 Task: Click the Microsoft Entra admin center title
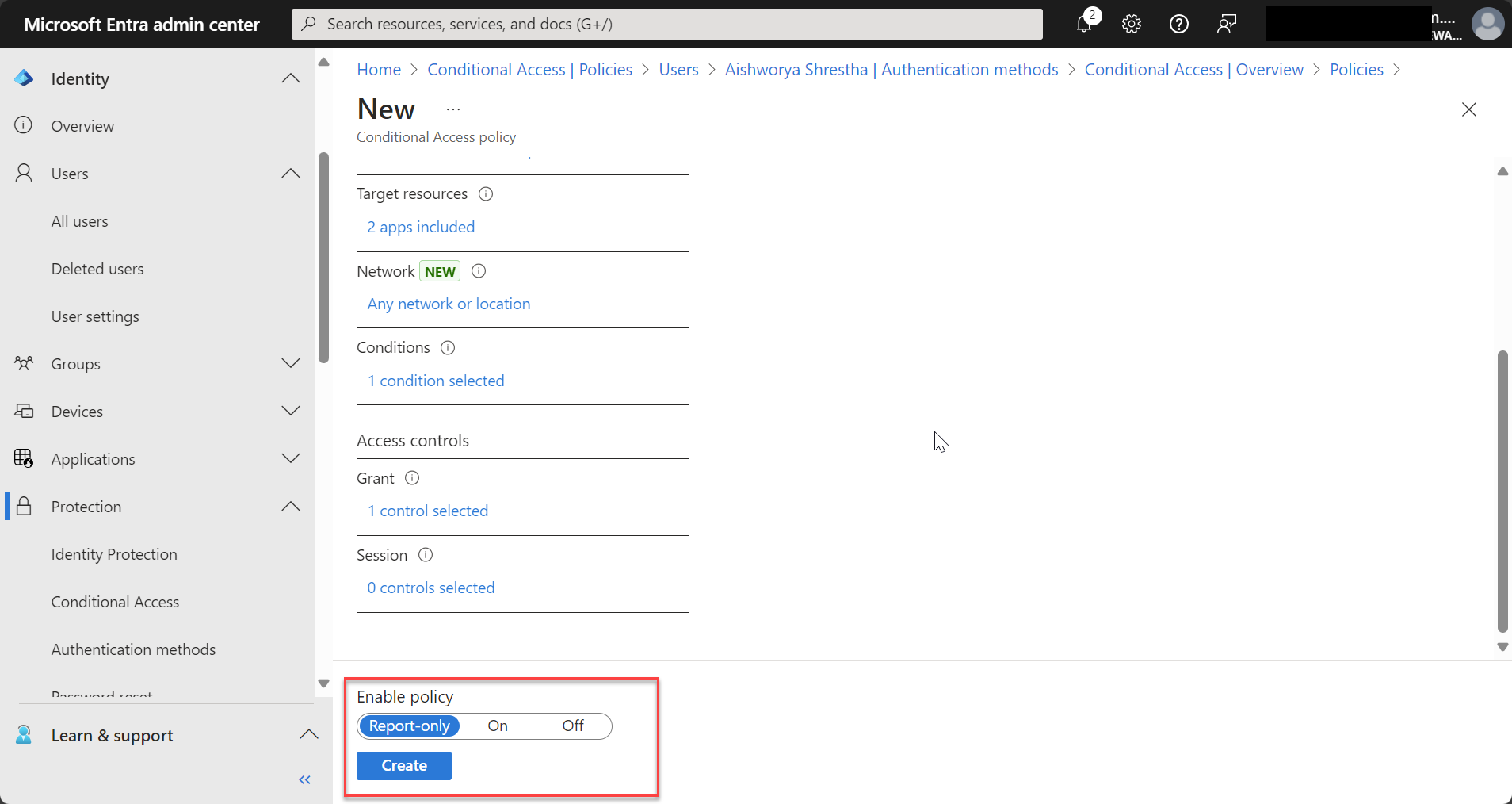[x=142, y=25]
